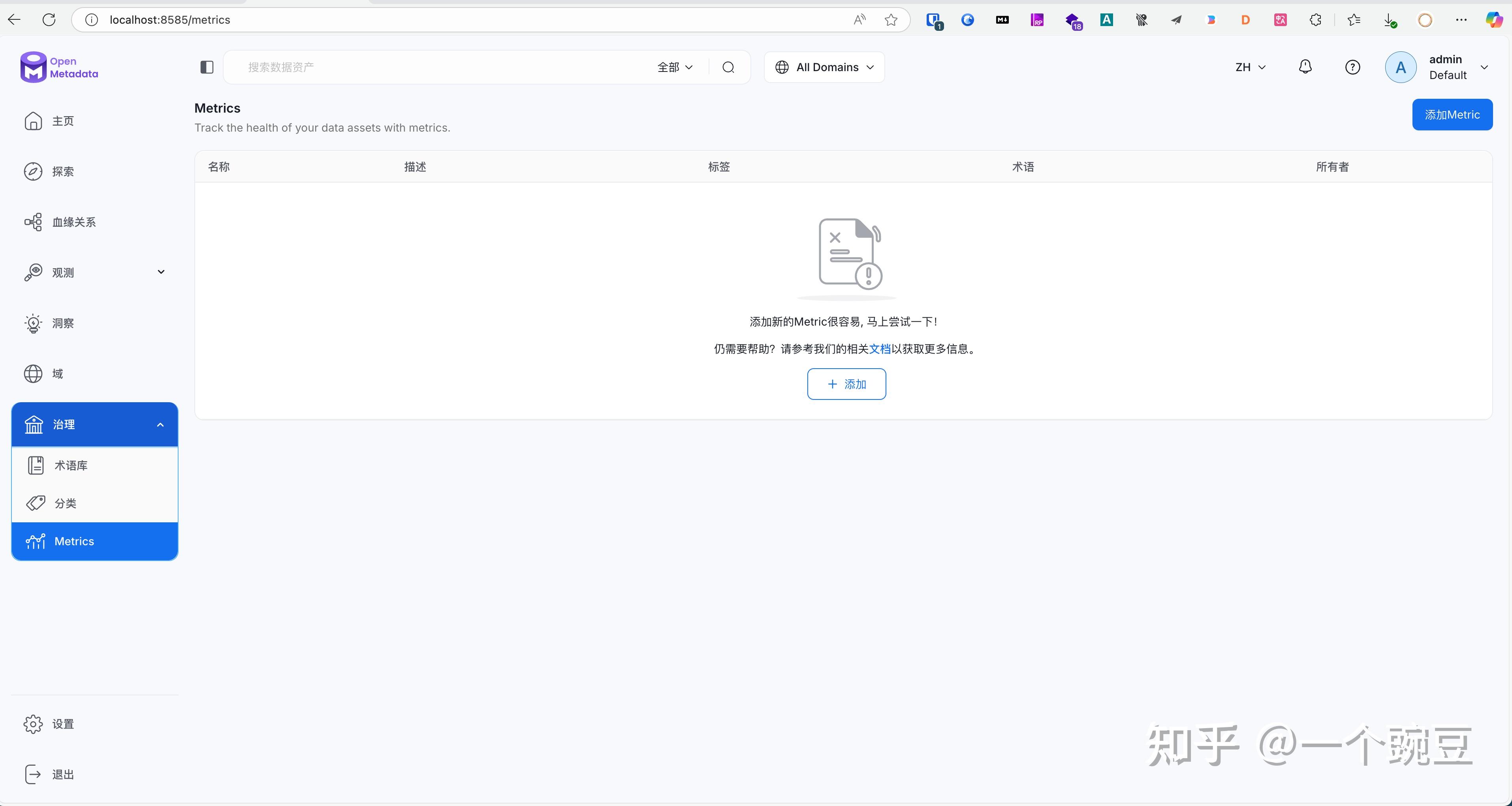Open the All Domains dropdown
Image resolution: width=1512 pixels, height=806 pixels.
coord(824,67)
